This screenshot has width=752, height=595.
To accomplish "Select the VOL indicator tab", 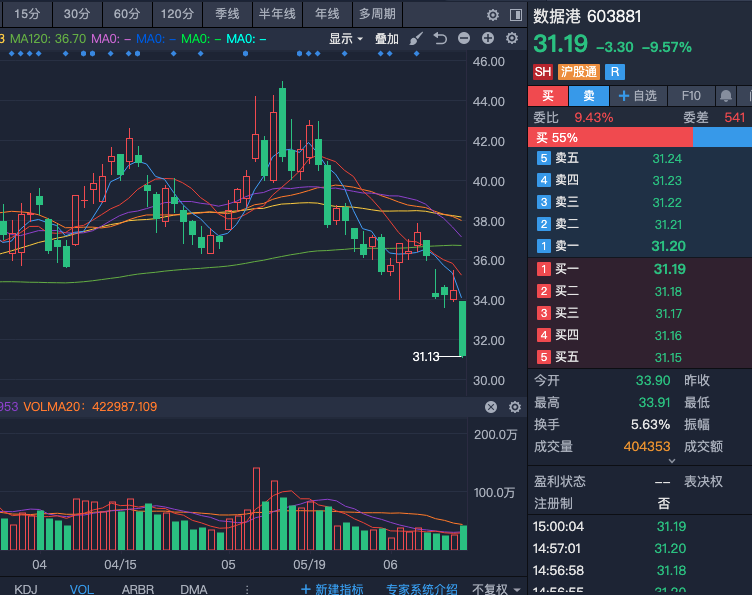I will click(x=82, y=589).
